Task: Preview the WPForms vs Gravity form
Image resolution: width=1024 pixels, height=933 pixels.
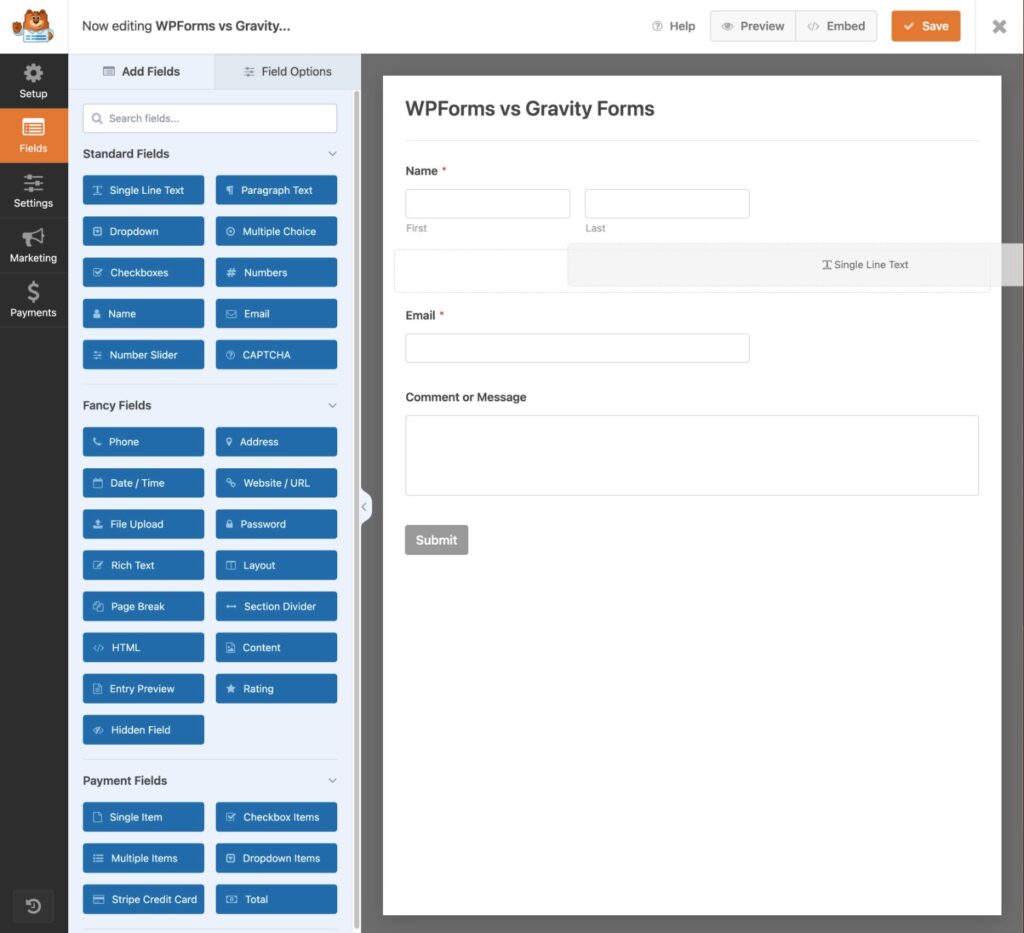Action: point(752,26)
